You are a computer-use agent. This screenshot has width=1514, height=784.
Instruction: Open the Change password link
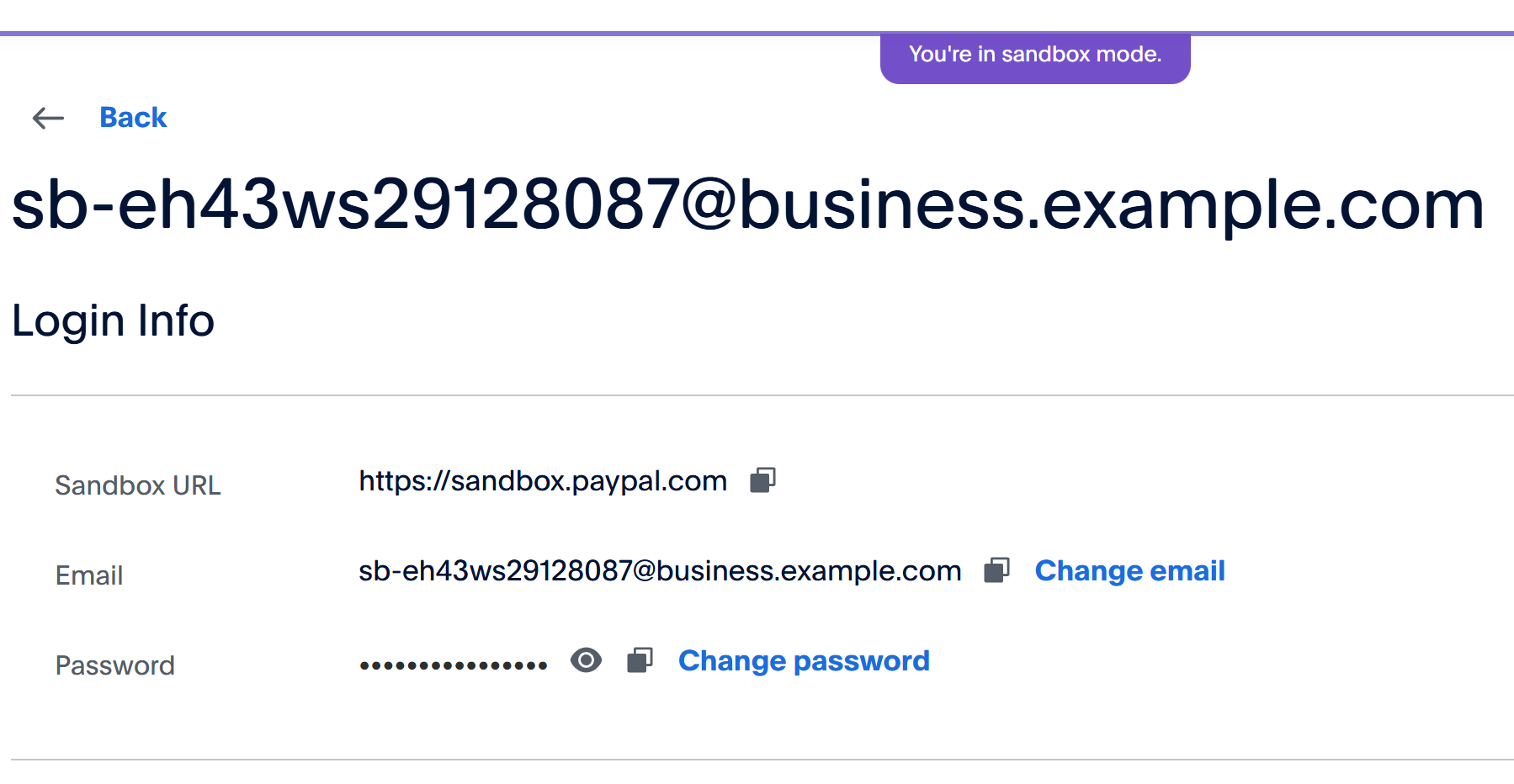804,660
